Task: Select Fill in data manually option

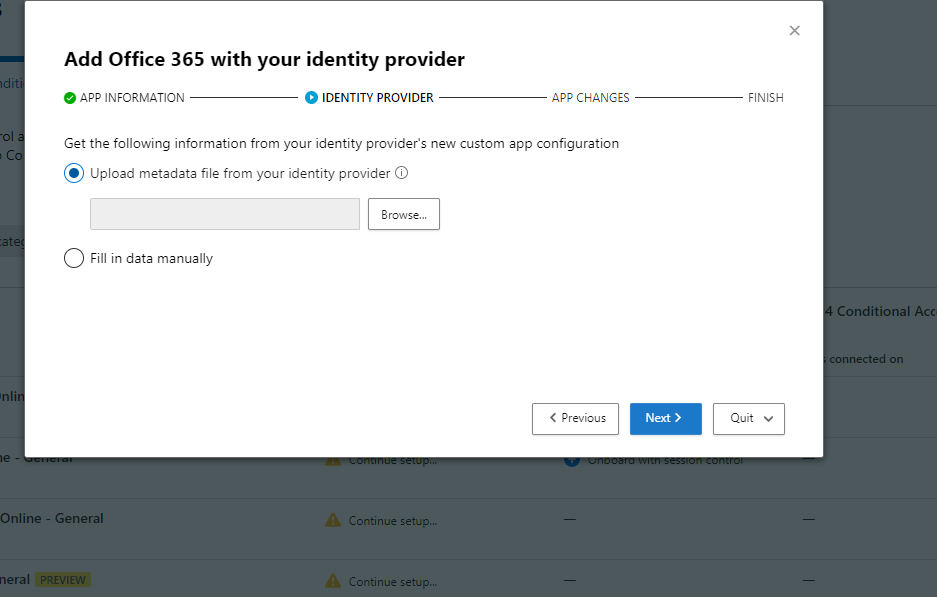Action: click(x=74, y=258)
